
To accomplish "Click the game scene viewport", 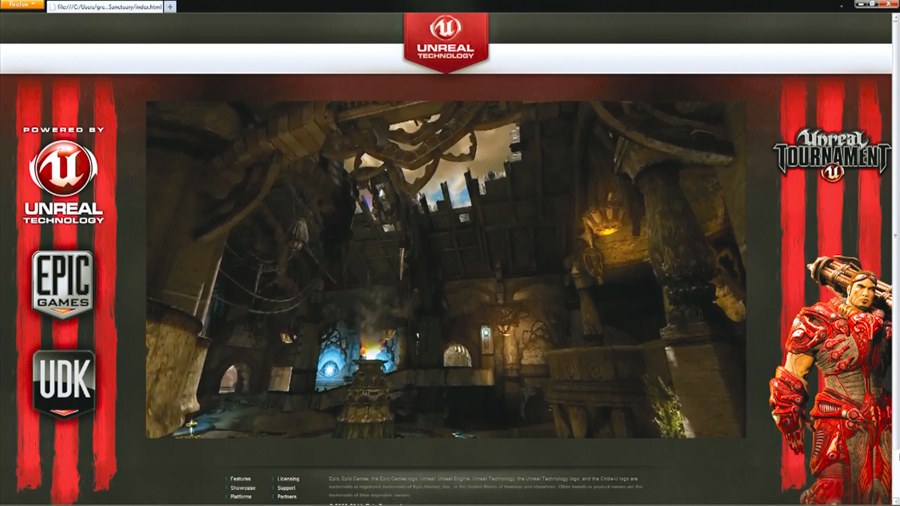I will click(445, 268).
